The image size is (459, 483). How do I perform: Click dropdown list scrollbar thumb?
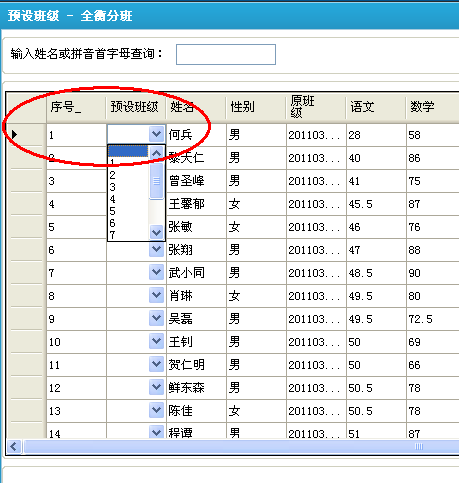(x=156, y=181)
